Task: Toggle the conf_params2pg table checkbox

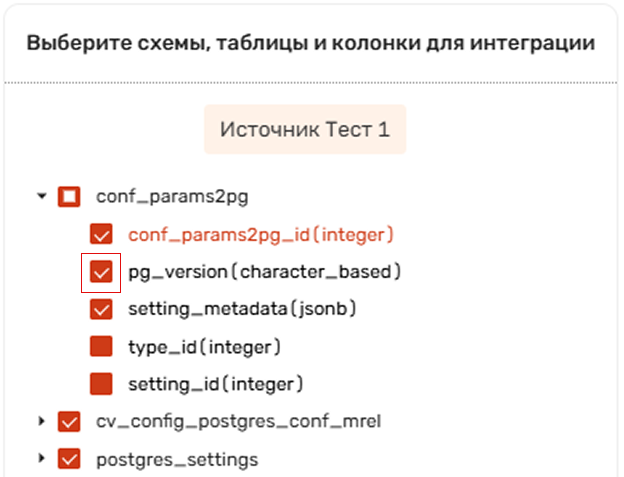Action: point(69,197)
